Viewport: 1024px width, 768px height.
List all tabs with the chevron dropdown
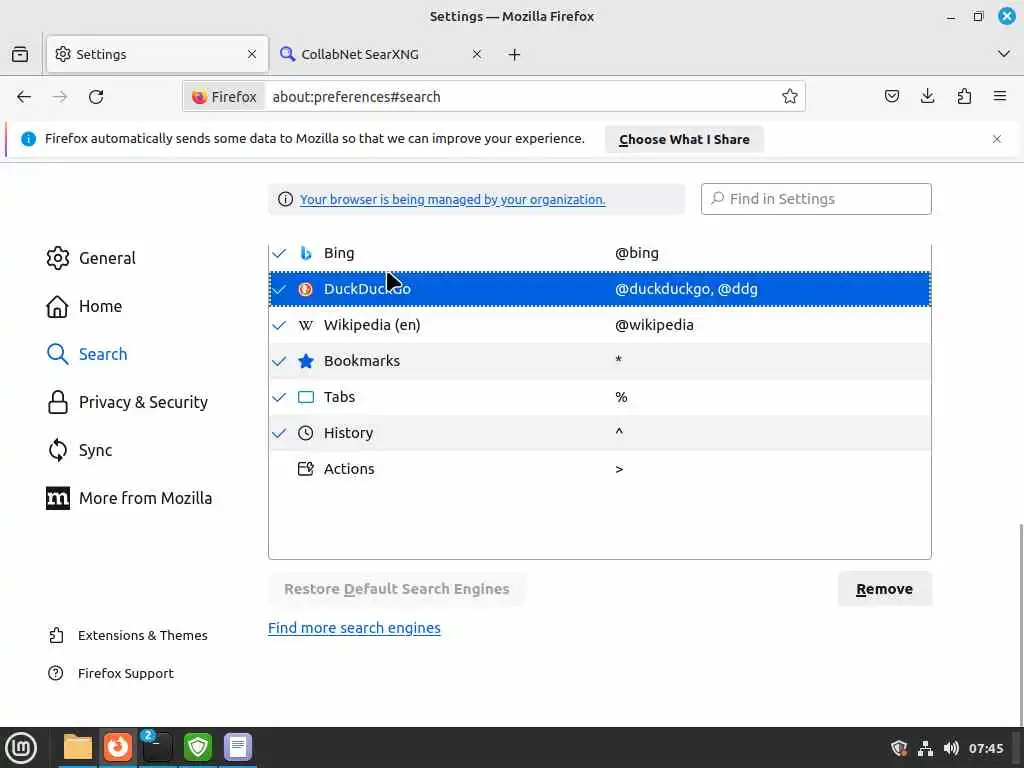[x=1004, y=54]
